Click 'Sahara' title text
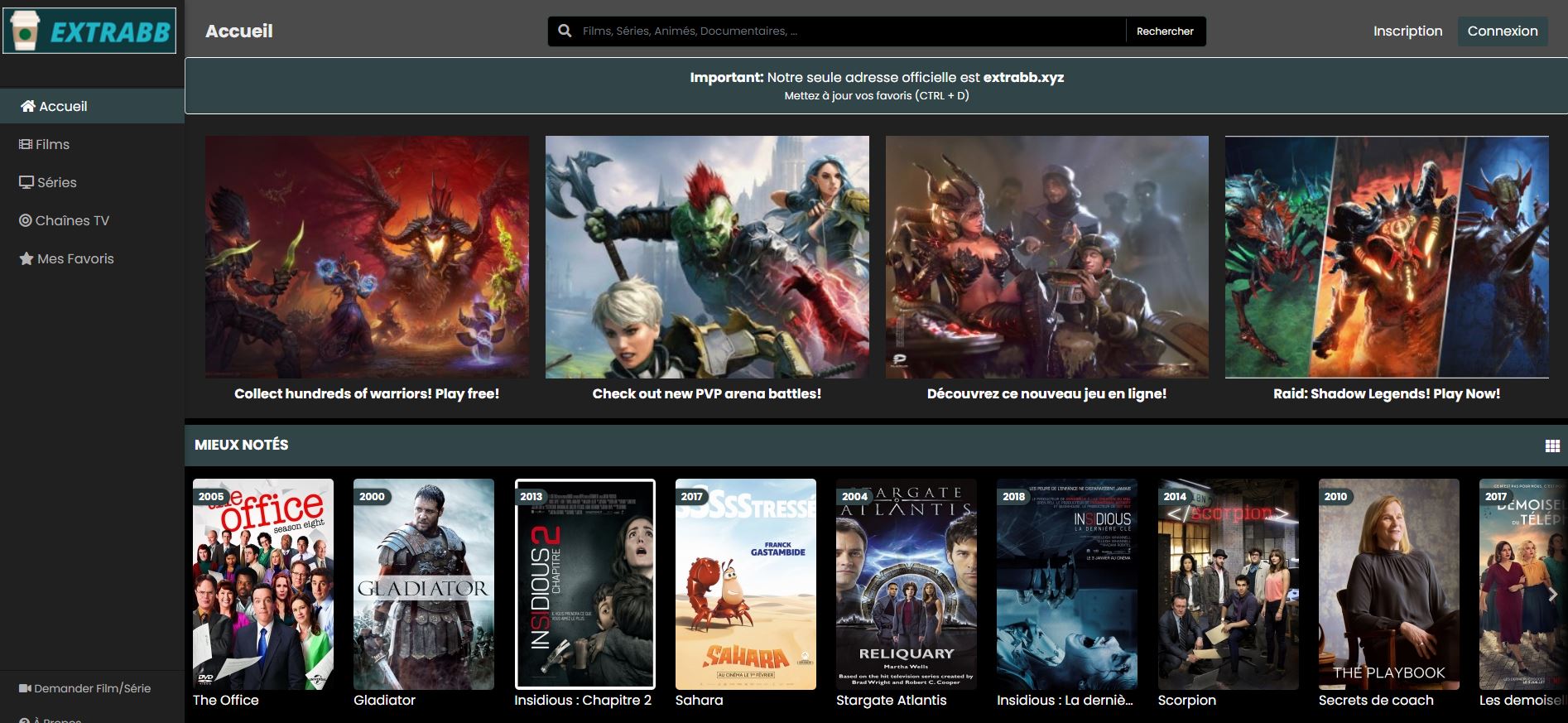The height and width of the screenshot is (723, 1568). click(700, 700)
